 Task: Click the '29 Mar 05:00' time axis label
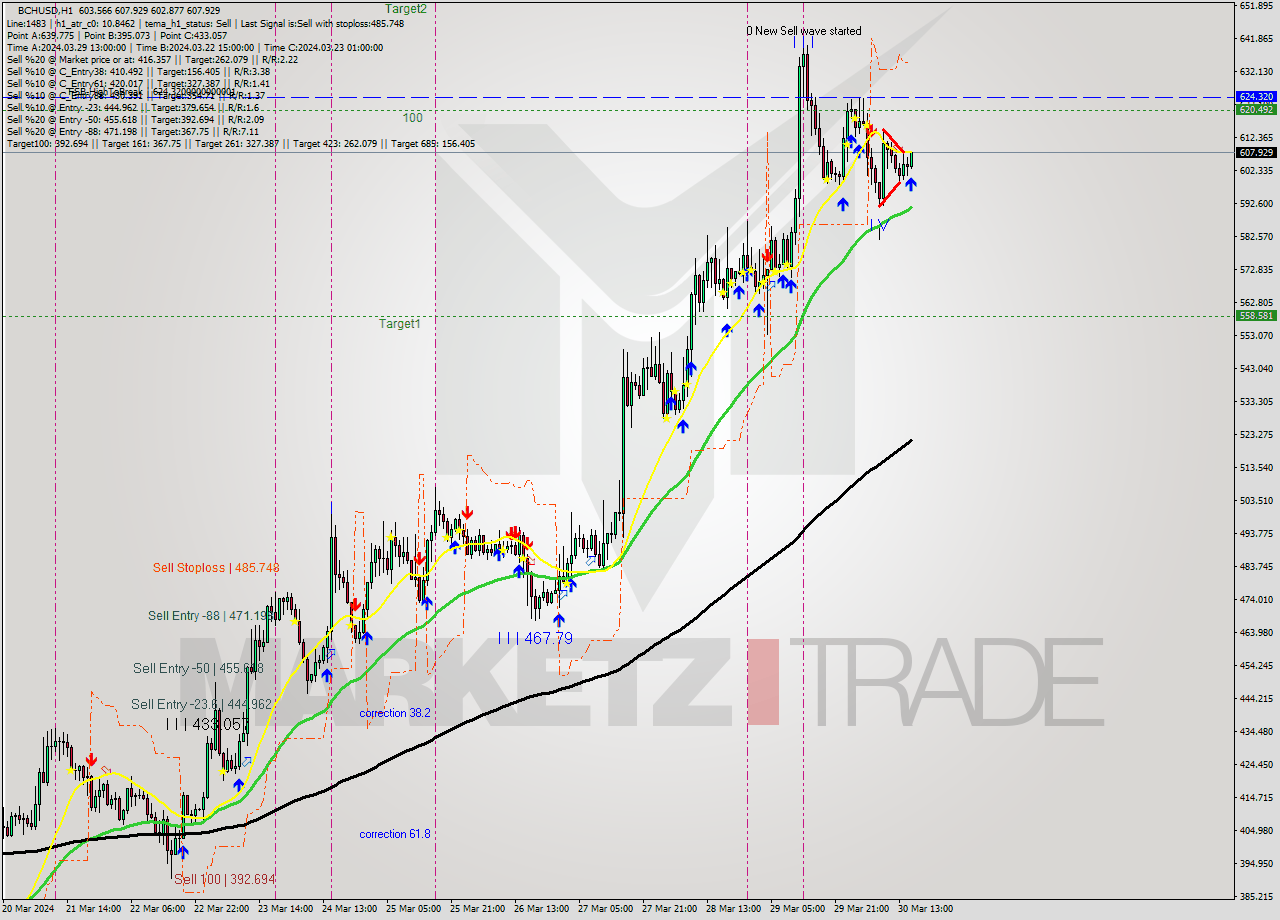(797, 909)
